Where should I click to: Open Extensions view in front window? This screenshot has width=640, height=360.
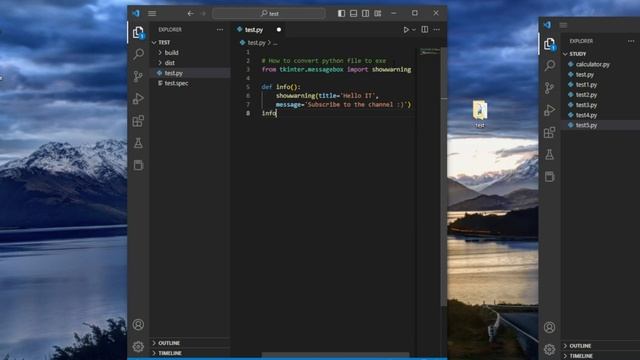point(138,121)
